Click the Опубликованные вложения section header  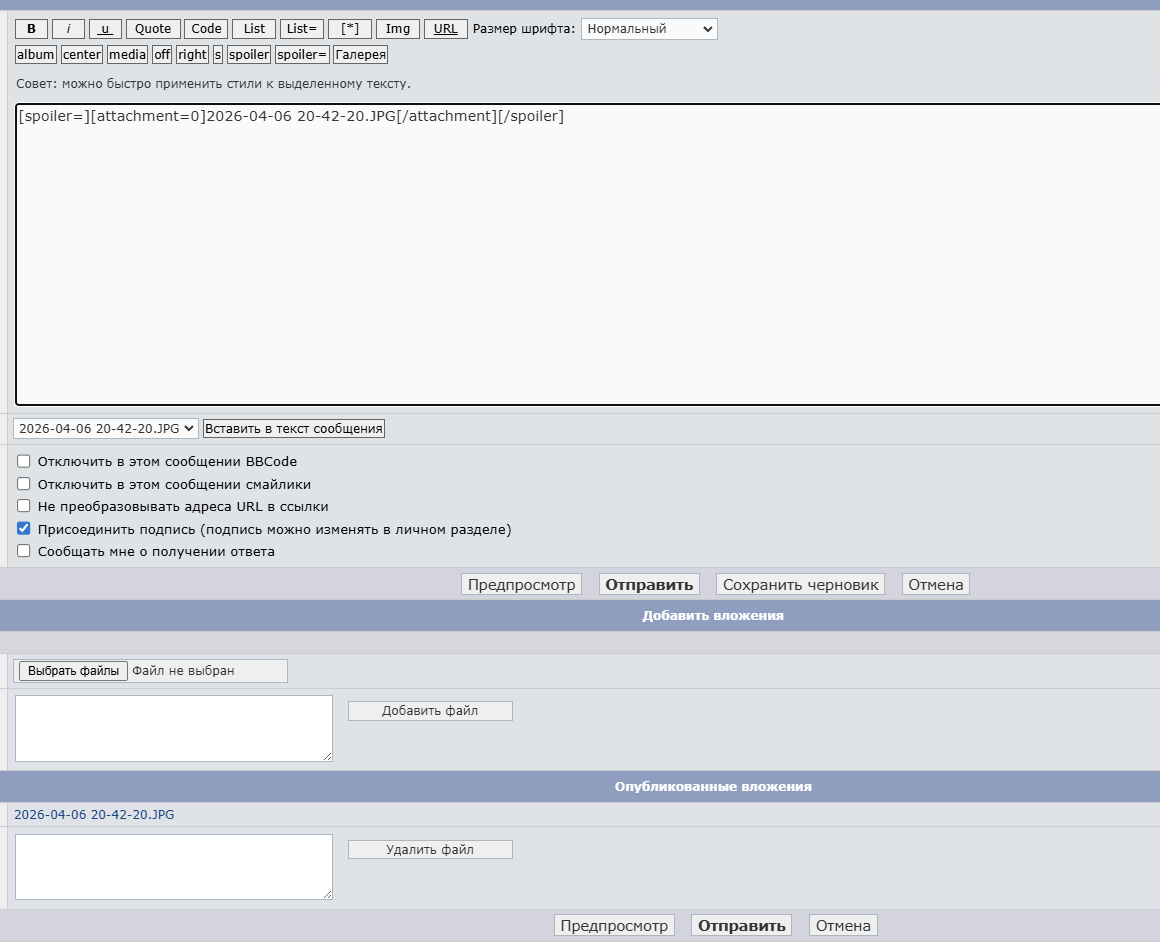712,786
